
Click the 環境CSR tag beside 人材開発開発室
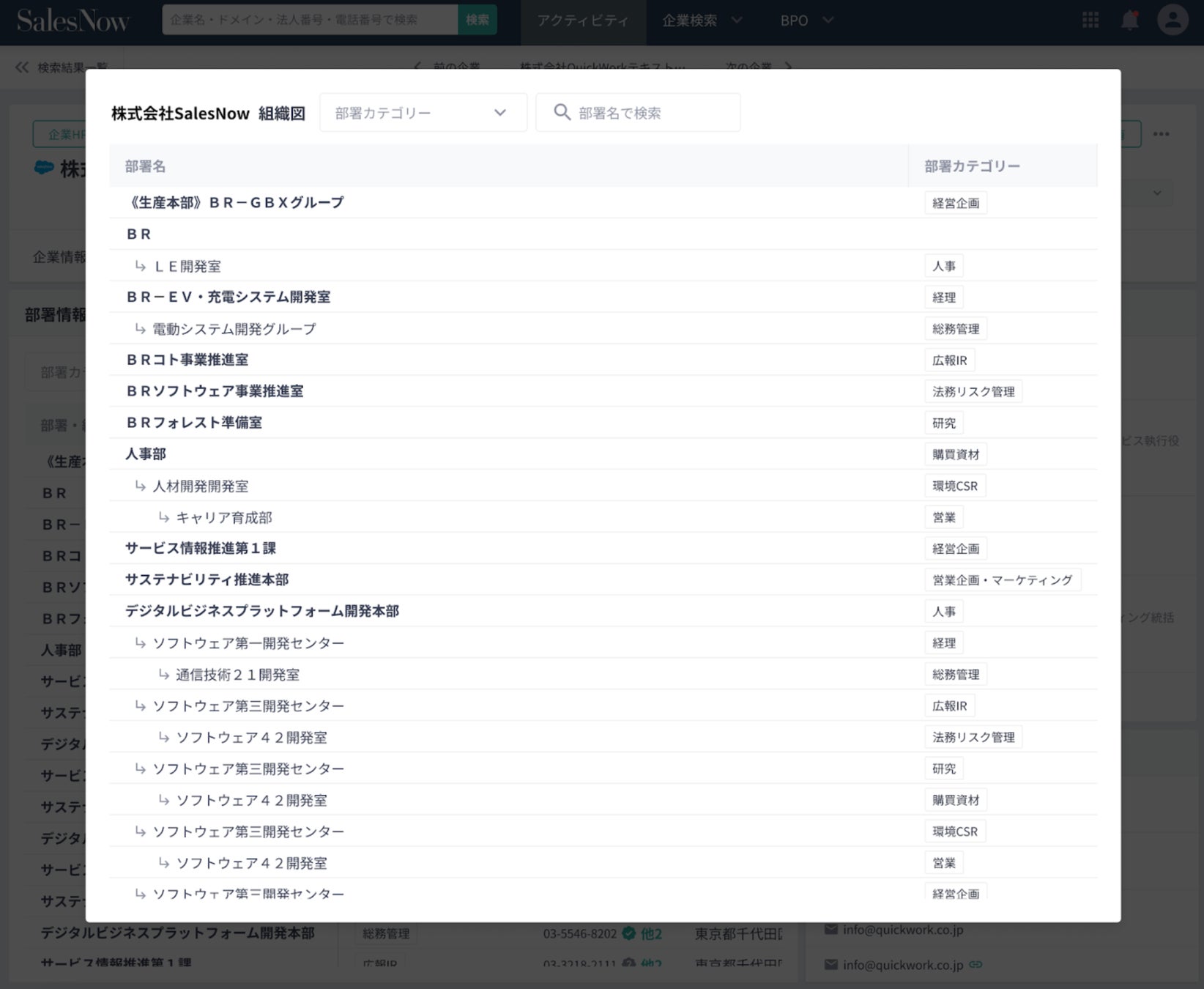click(x=955, y=486)
